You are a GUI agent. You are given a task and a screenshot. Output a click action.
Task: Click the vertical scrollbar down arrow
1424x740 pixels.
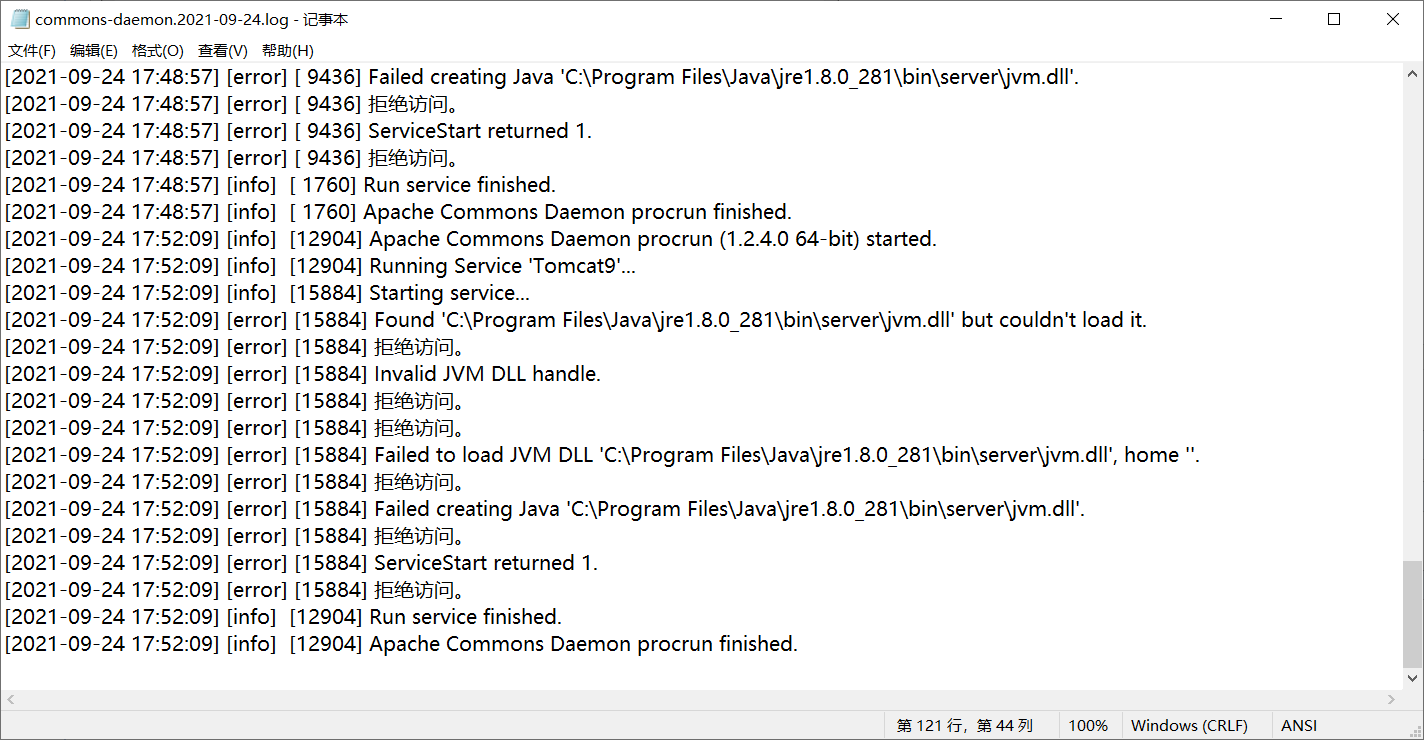(1412, 678)
